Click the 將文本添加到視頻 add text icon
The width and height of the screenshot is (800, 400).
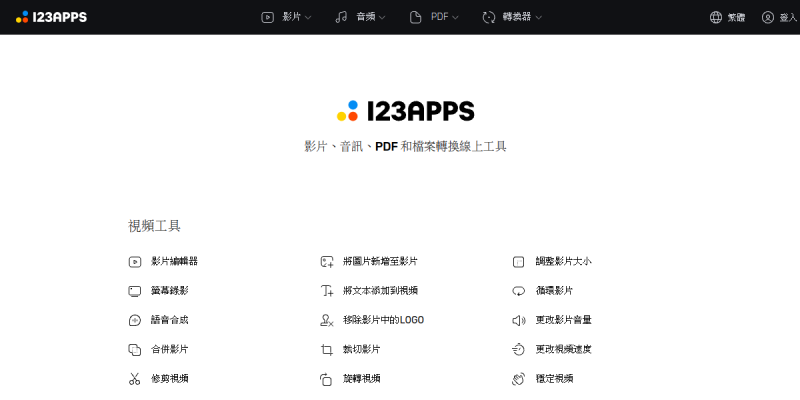327,291
